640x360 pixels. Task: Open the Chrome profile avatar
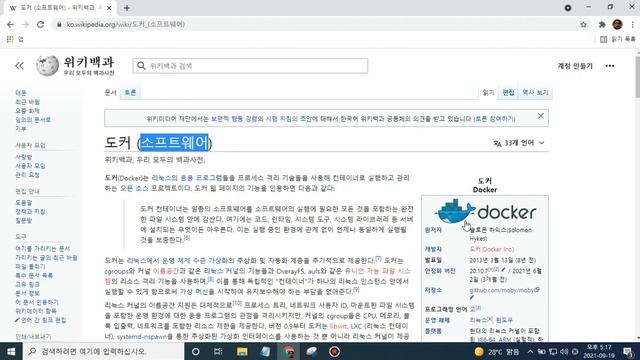(617, 24)
